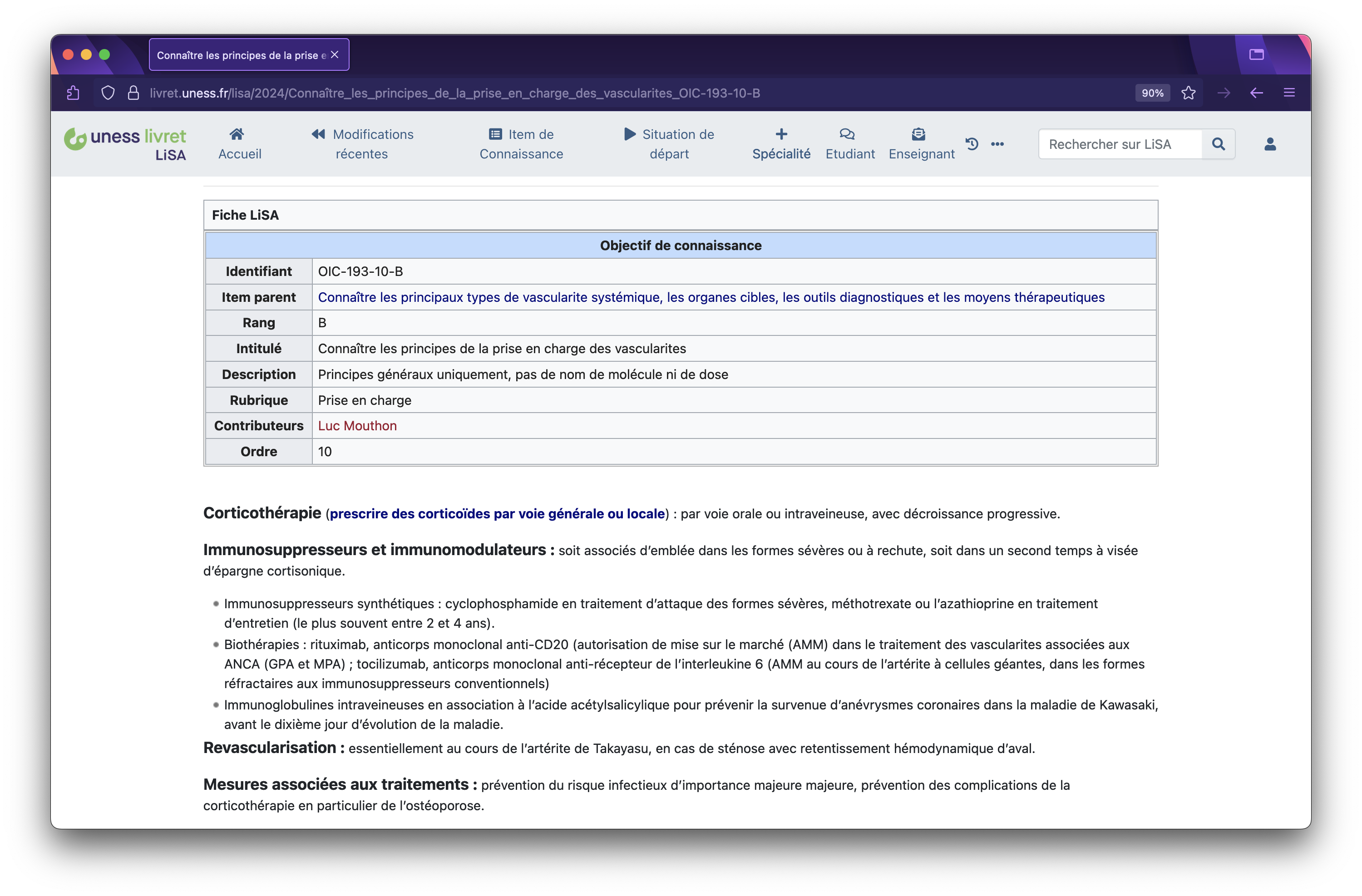
Task: Open Situation de départ menu
Action: (x=668, y=143)
